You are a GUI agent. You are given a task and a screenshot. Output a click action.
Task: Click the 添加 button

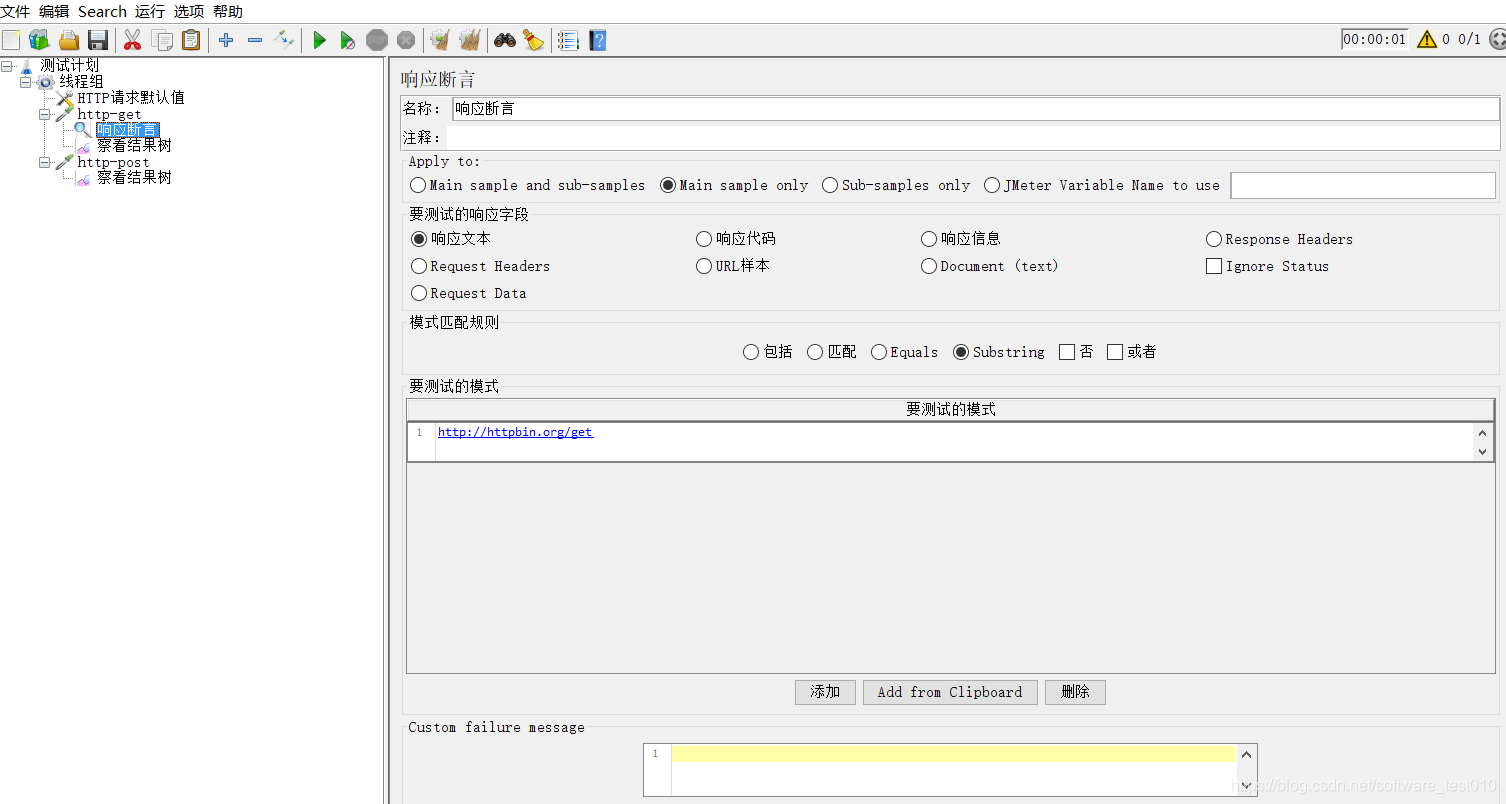pyautogui.click(x=825, y=692)
